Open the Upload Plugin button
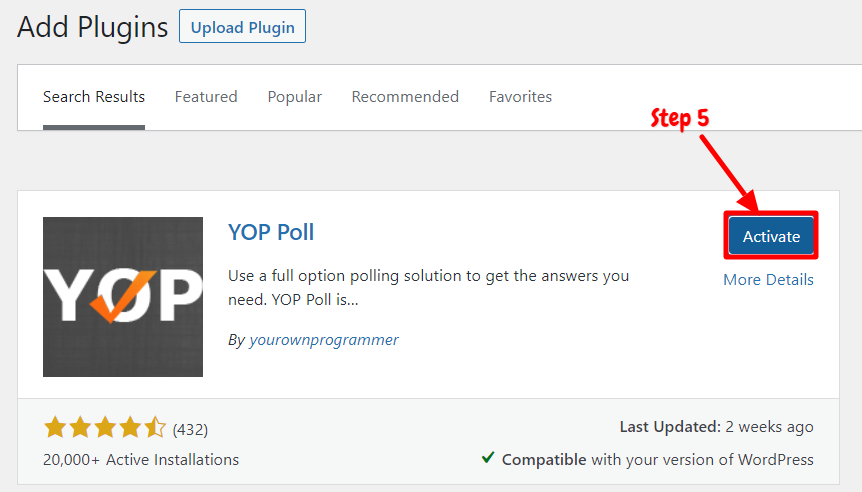Image resolution: width=862 pixels, height=492 pixels. tap(242, 26)
